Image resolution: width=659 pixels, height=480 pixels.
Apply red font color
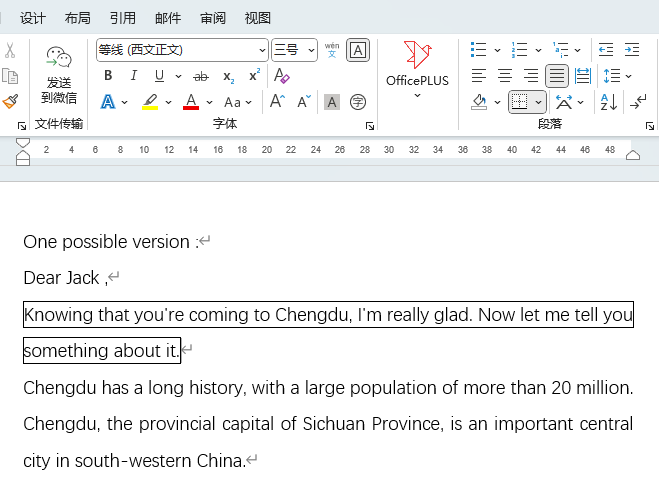pos(191,102)
